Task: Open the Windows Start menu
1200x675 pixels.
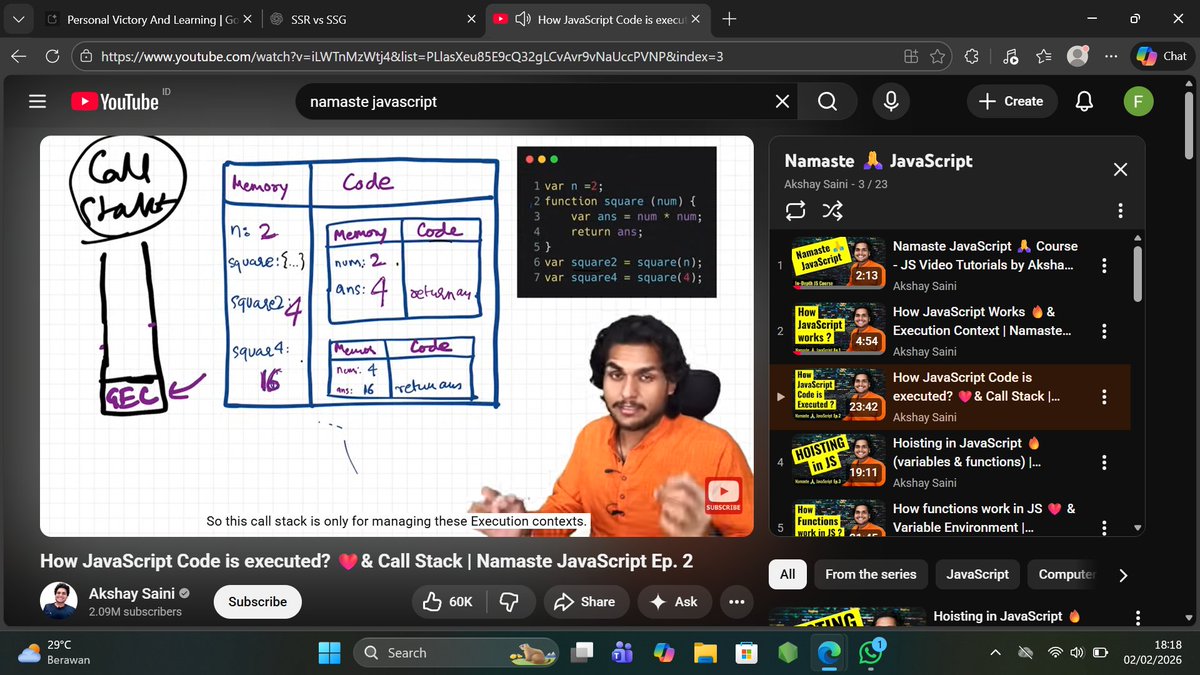Action: (x=329, y=653)
